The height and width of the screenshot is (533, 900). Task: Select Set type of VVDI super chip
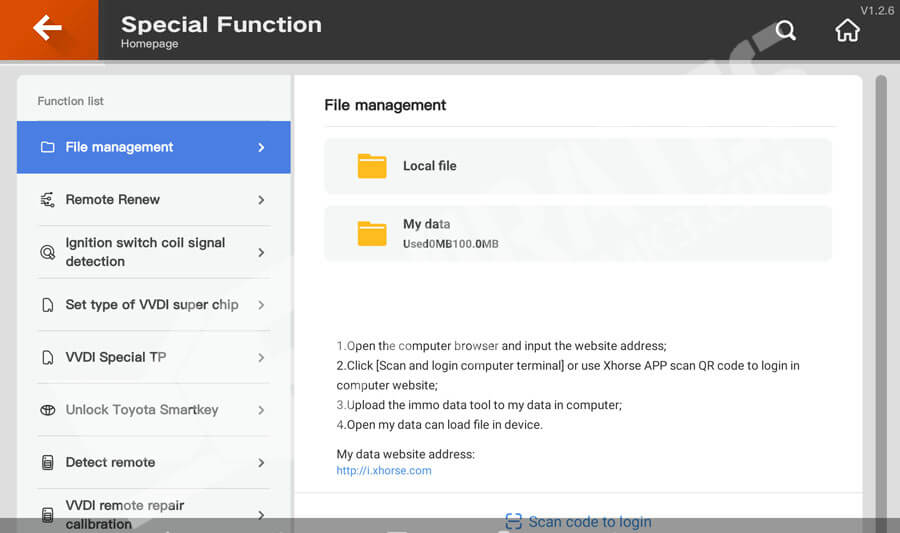[151, 305]
